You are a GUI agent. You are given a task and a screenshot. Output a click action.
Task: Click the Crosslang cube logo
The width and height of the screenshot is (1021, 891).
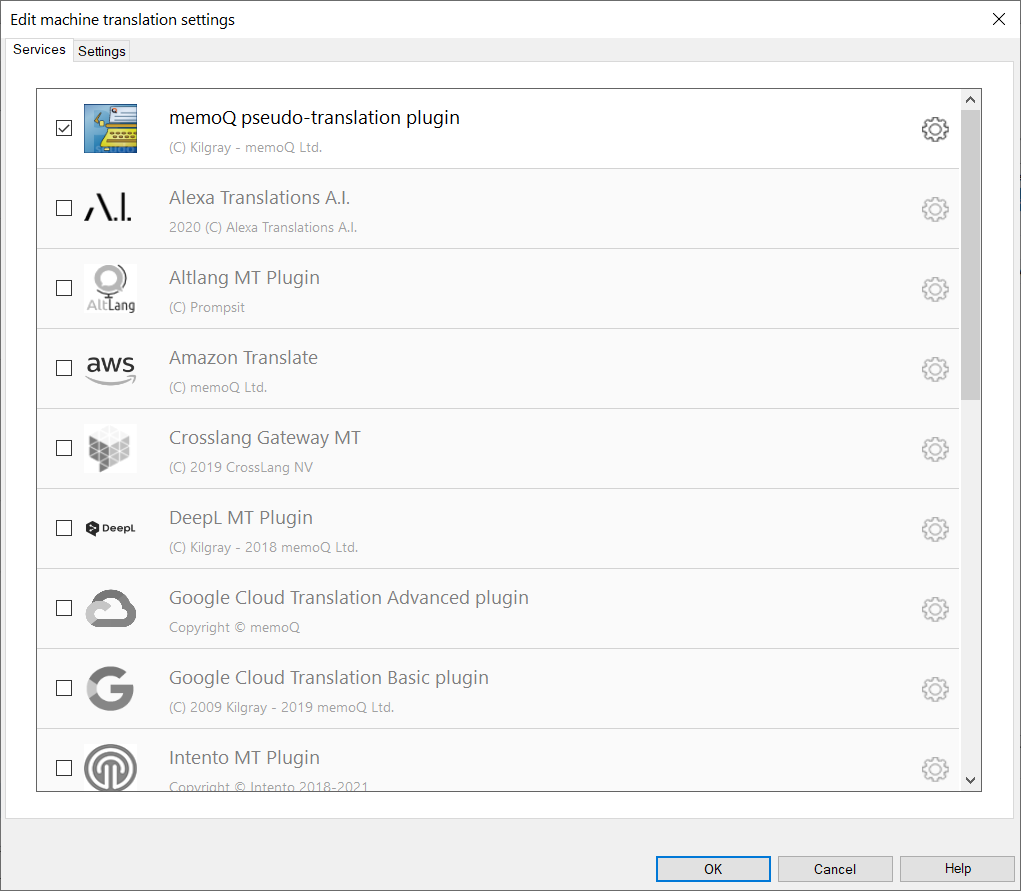point(111,448)
